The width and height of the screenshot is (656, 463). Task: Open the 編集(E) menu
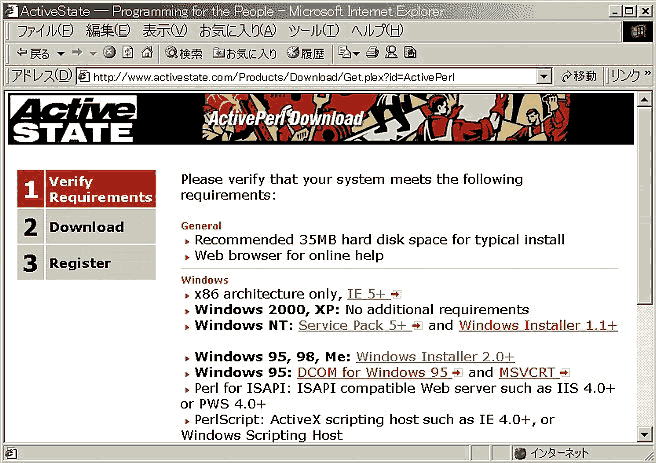coord(108,31)
